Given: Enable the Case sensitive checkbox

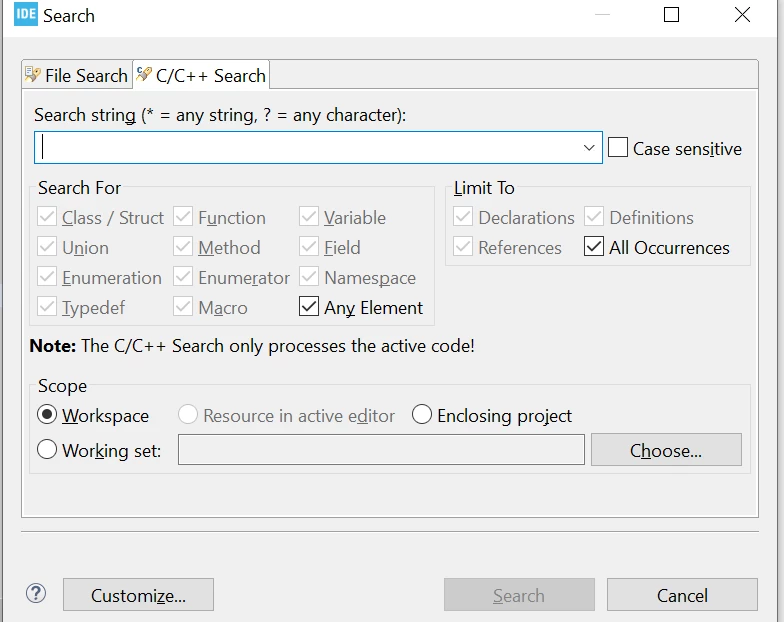Looking at the screenshot, I should (x=618, y=148).
